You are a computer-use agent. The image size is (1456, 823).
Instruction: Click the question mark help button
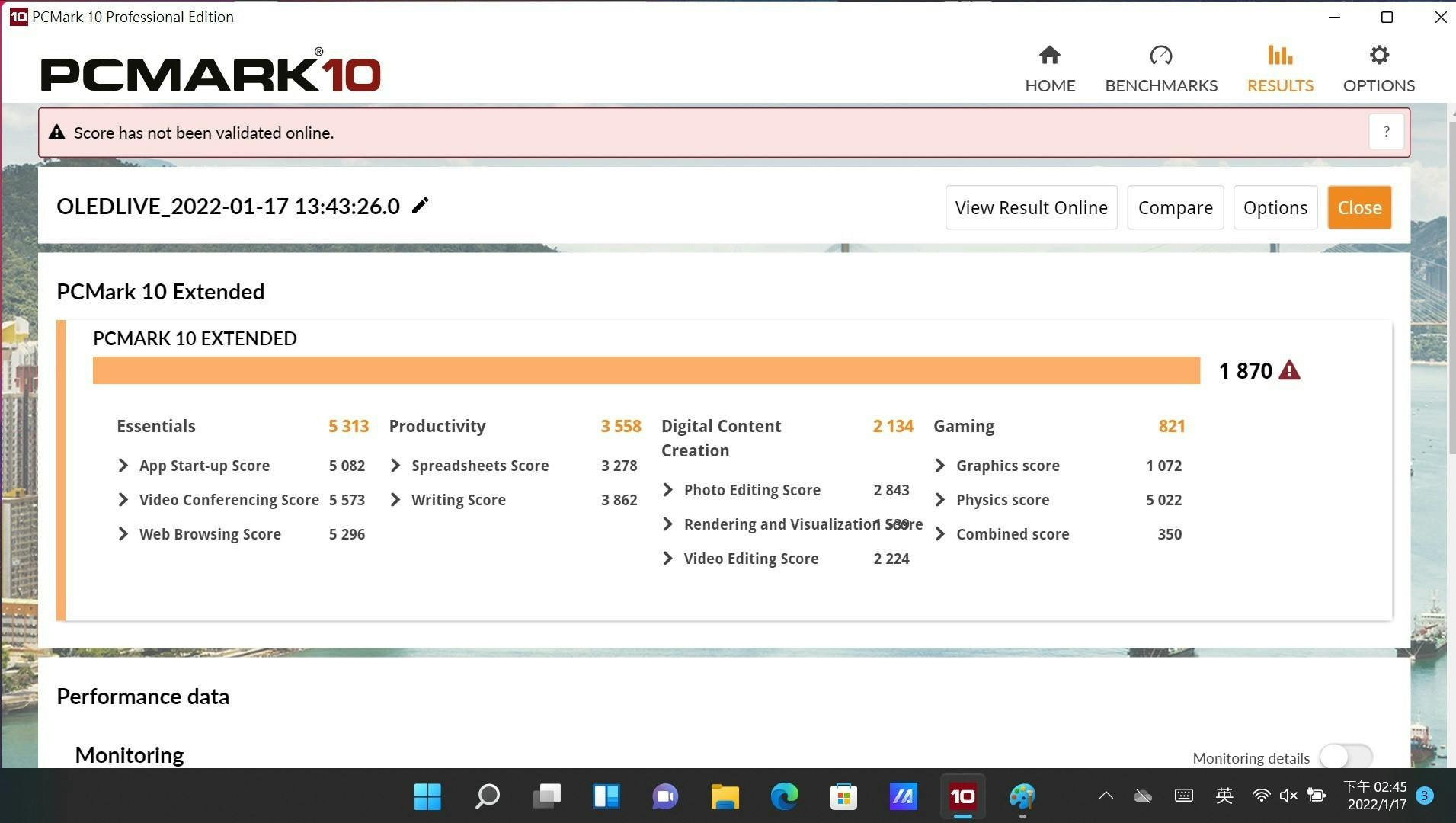coord(1386,133)
